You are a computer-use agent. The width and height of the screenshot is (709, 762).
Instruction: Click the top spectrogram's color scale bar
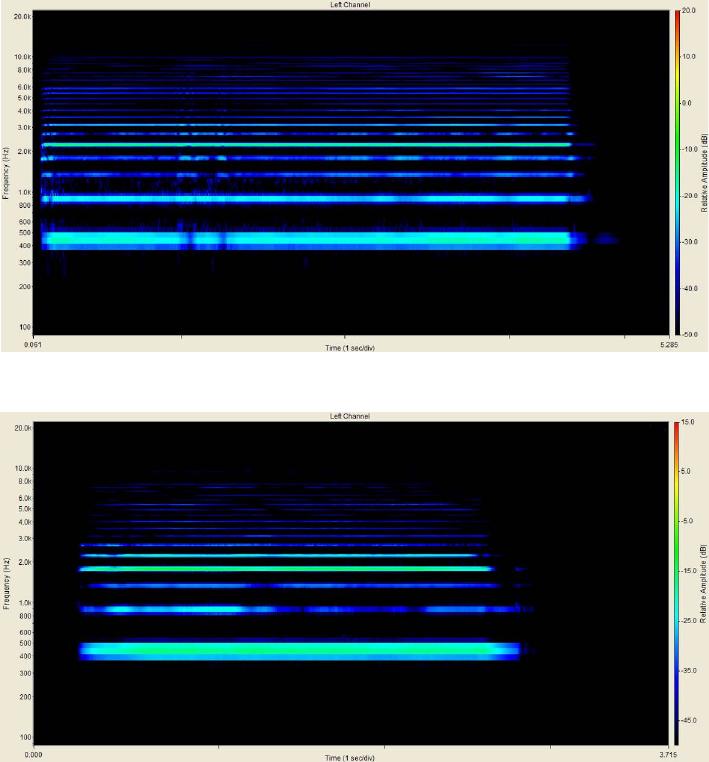pos(677,171)
